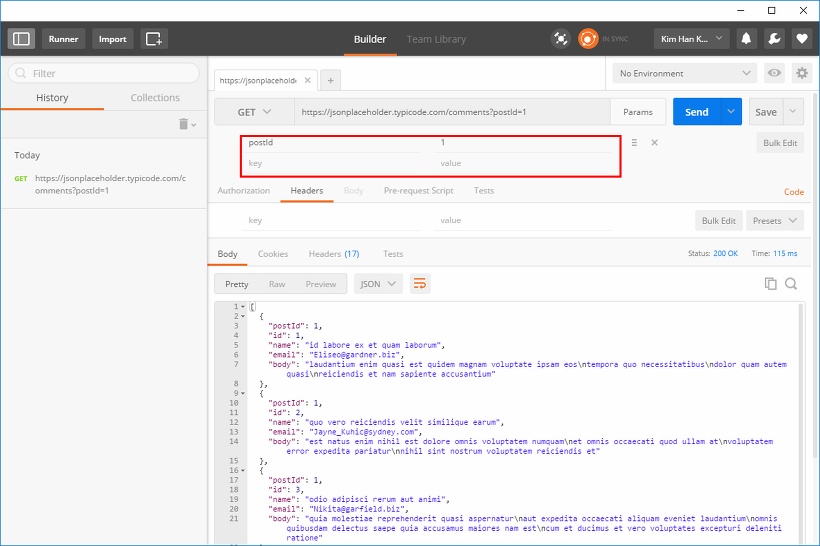The height and width of the screenshot is (546, 820).
Task: Click Bulk Edit beside Presets
Action: tap(719, 221)
